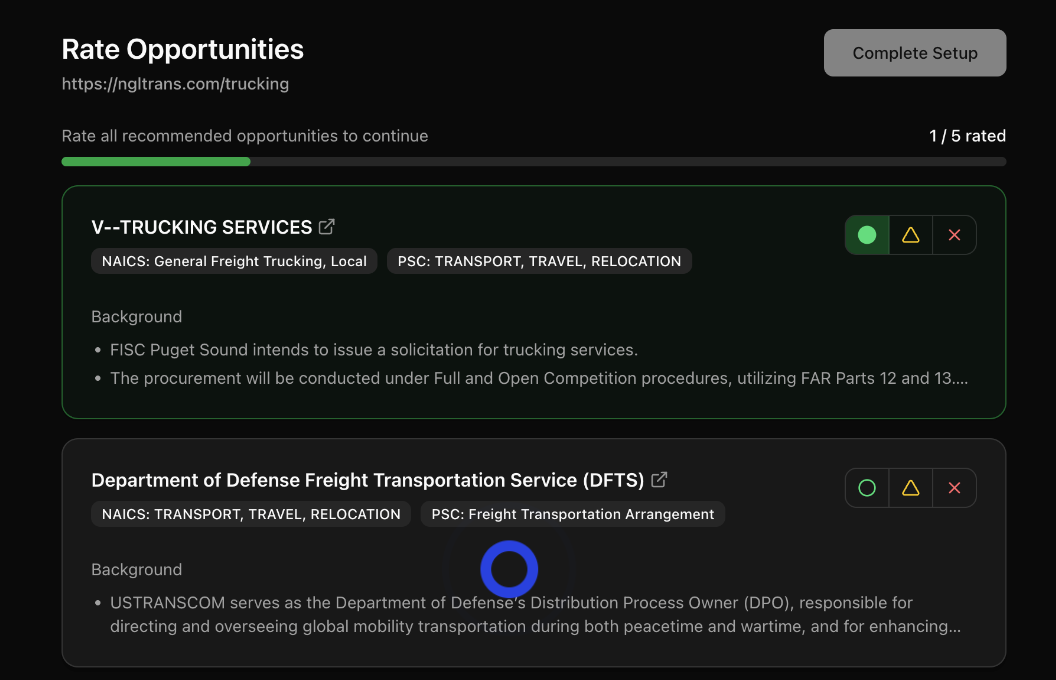This screenshot has height=680, width=1056.
Task: Click the Rate Opportunities heading
Action: tap(183, 50)
